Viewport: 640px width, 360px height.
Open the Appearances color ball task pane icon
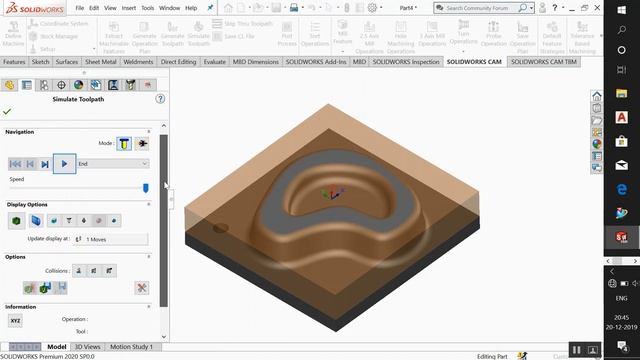pyautogui.click(x=597, y=144)
